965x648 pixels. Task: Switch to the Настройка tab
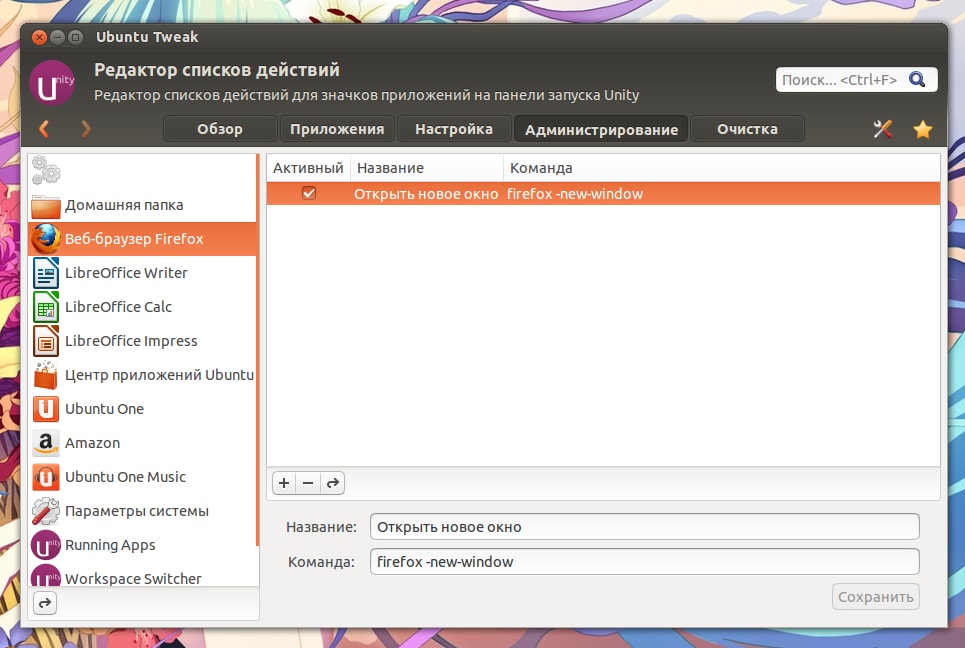point(454,129)
